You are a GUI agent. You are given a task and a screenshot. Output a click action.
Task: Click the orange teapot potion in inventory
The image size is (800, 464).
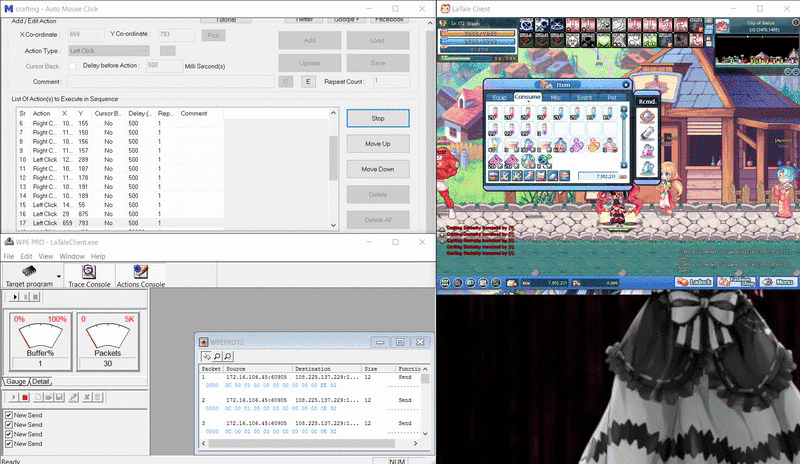(593, 145)
